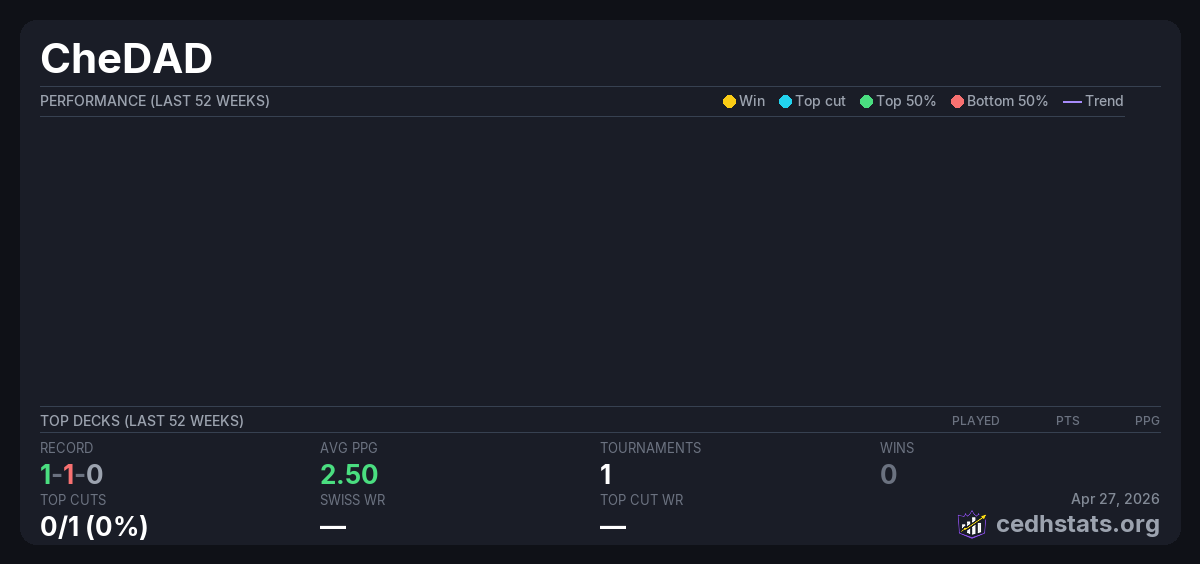Click the red Bottom 50% legend dot

[x=957, y=101]
